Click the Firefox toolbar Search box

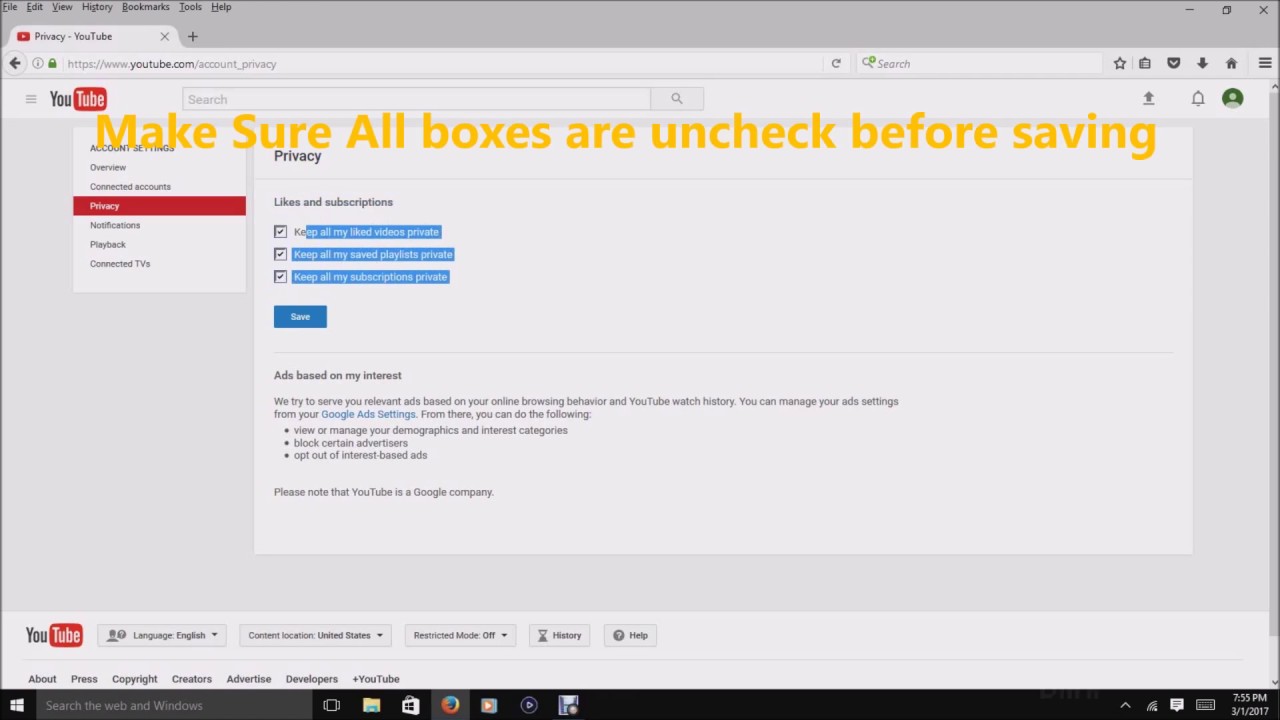click(980, 63)
